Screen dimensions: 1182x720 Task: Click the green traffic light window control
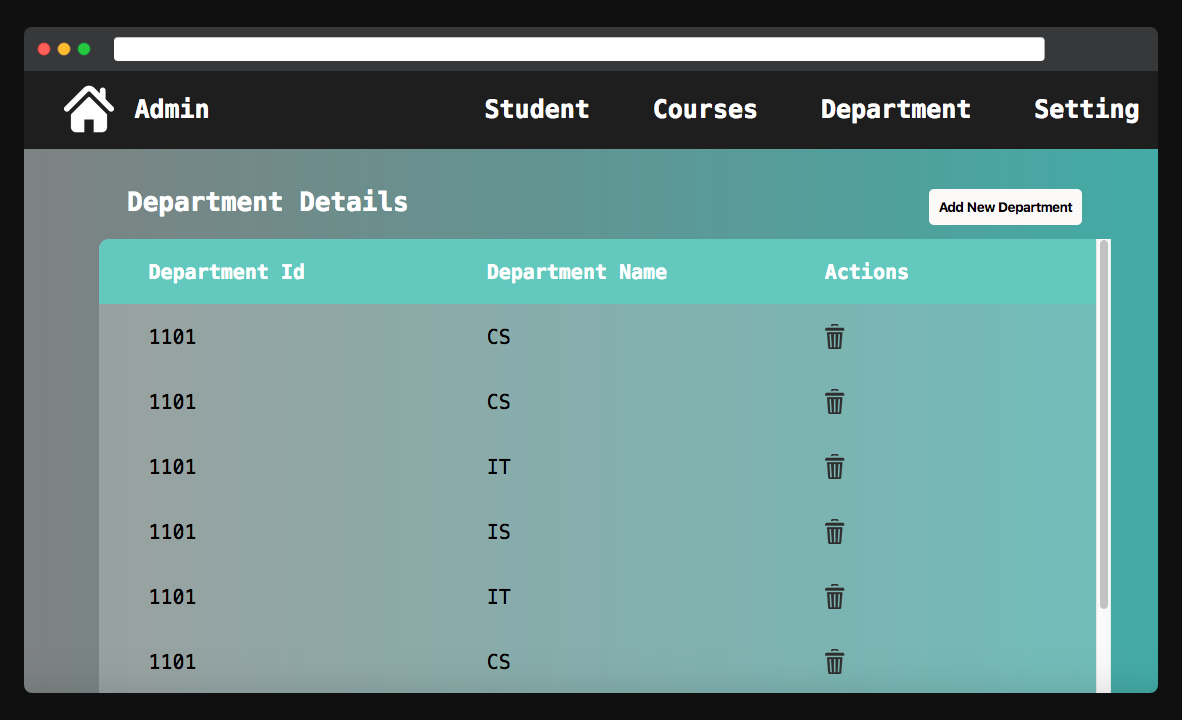(85, 47)
